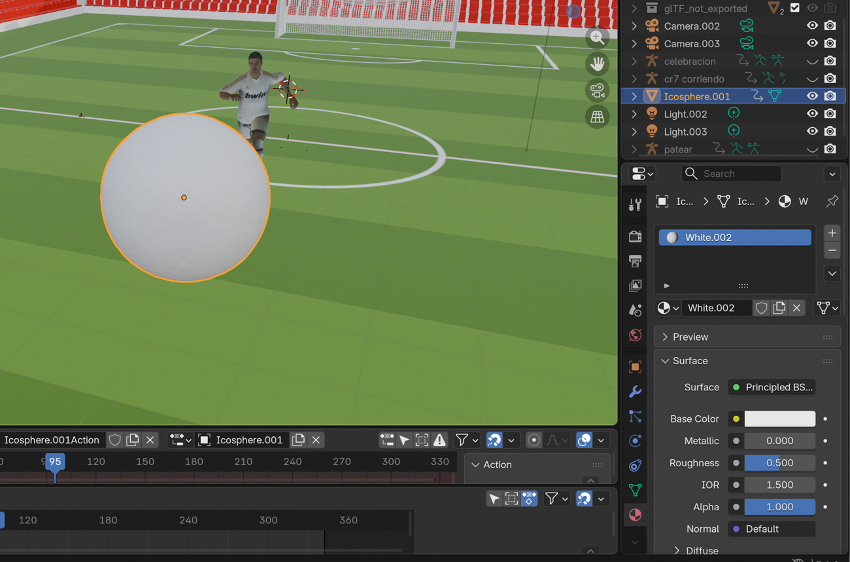Click the Principled BSDF surface button

(771, 387)
